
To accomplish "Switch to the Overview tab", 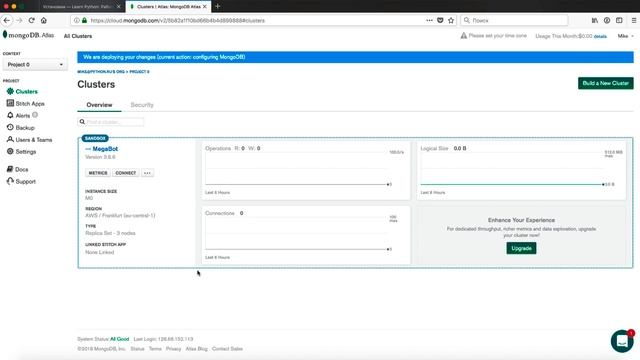I will coord(99,105).
